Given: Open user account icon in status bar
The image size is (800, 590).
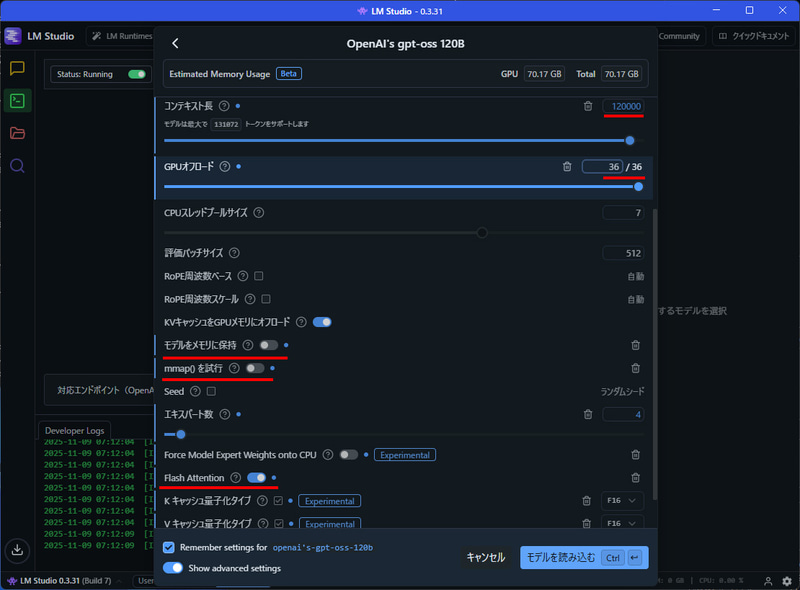Looking at the screenshot, I should 768,581.
